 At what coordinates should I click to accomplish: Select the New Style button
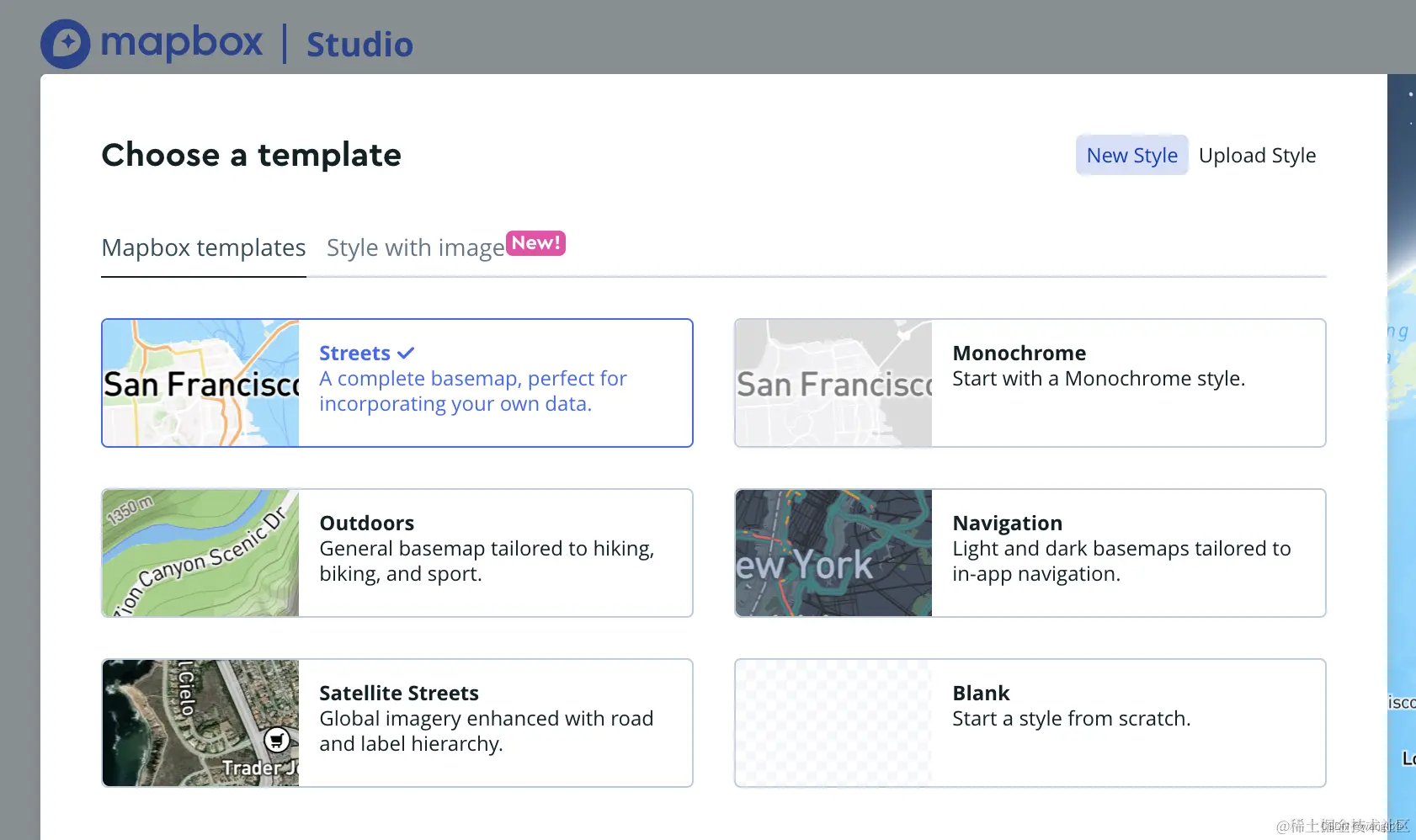[1131, 155]
